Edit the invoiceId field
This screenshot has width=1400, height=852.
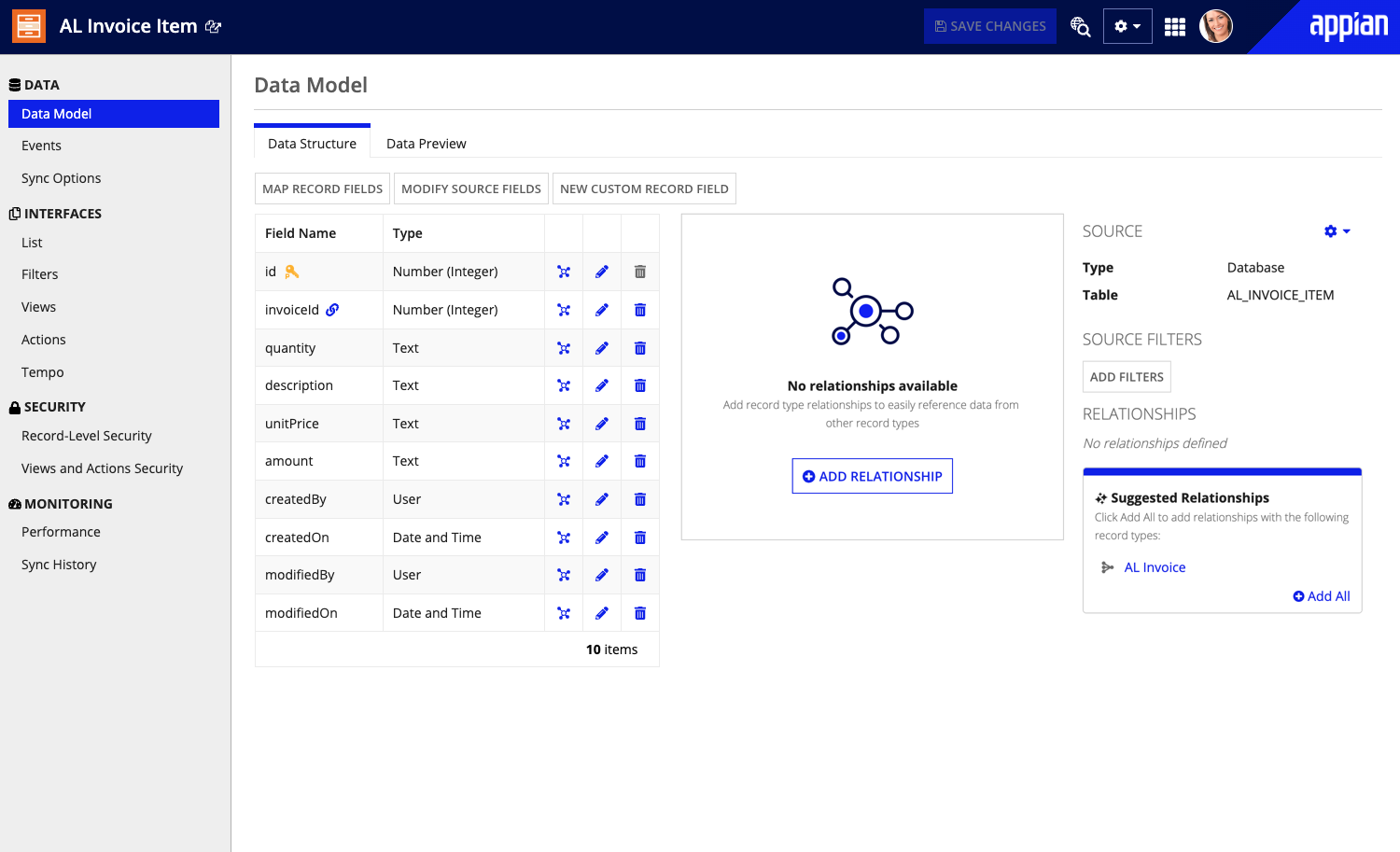pos(602,310)
